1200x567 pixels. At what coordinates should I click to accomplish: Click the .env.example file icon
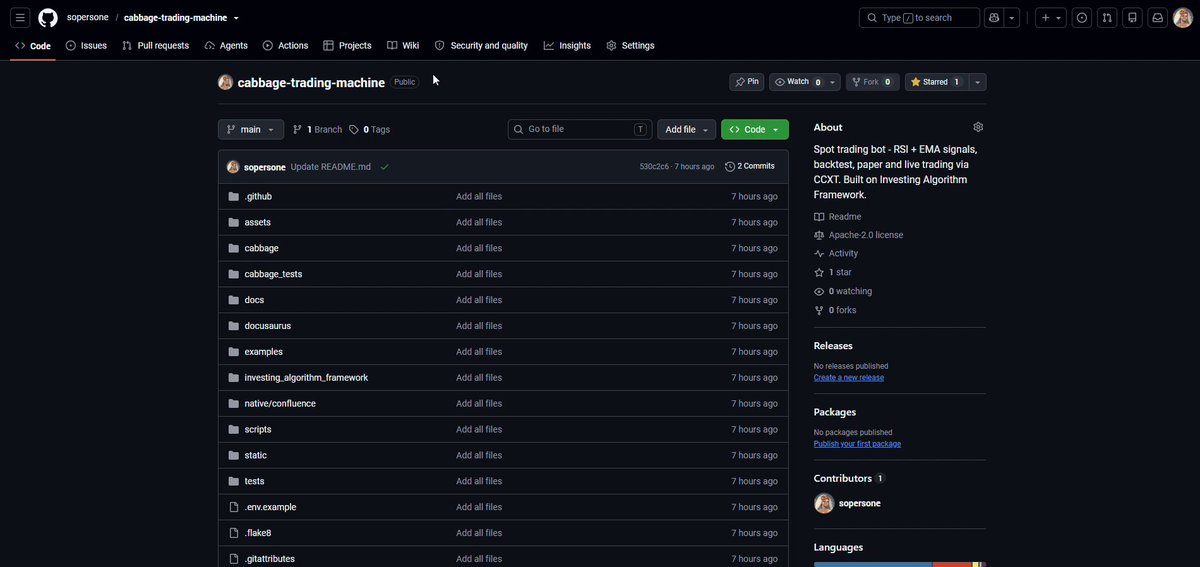(234, 507)
